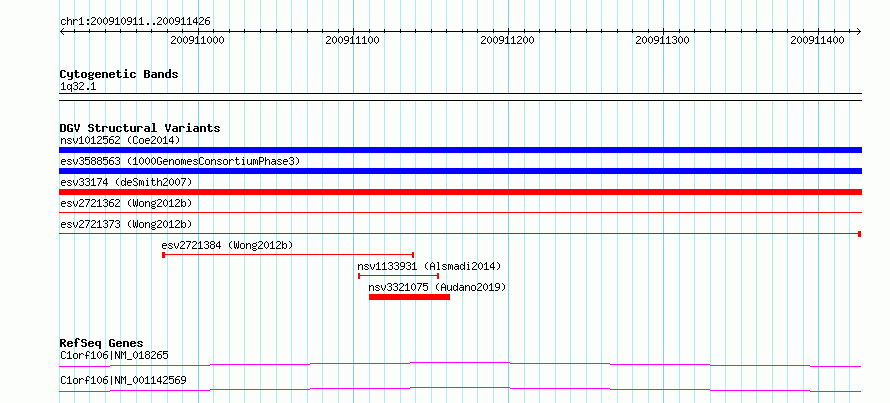Open the esv33174 (deSmith2007) label

coord(126,182)
